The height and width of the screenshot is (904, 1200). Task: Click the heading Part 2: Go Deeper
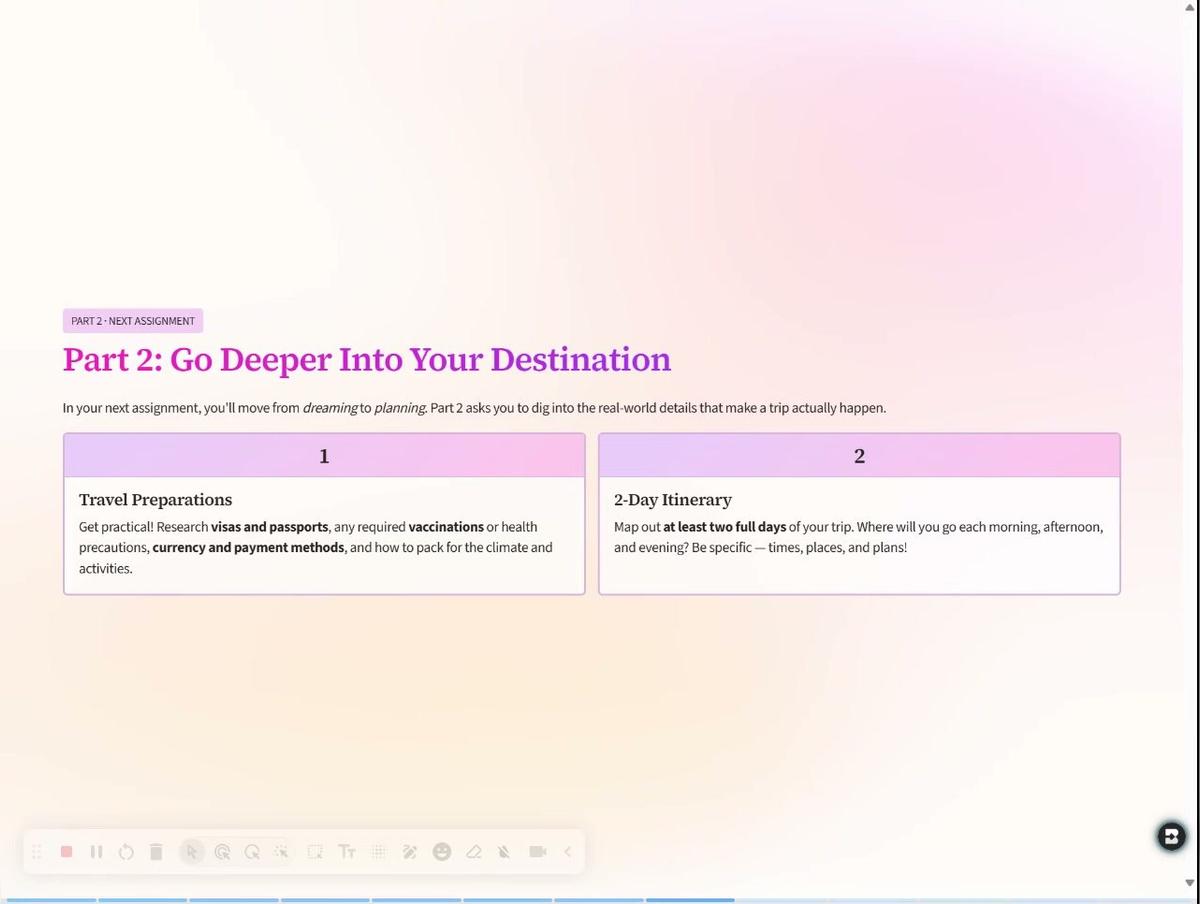click(367, 359)
